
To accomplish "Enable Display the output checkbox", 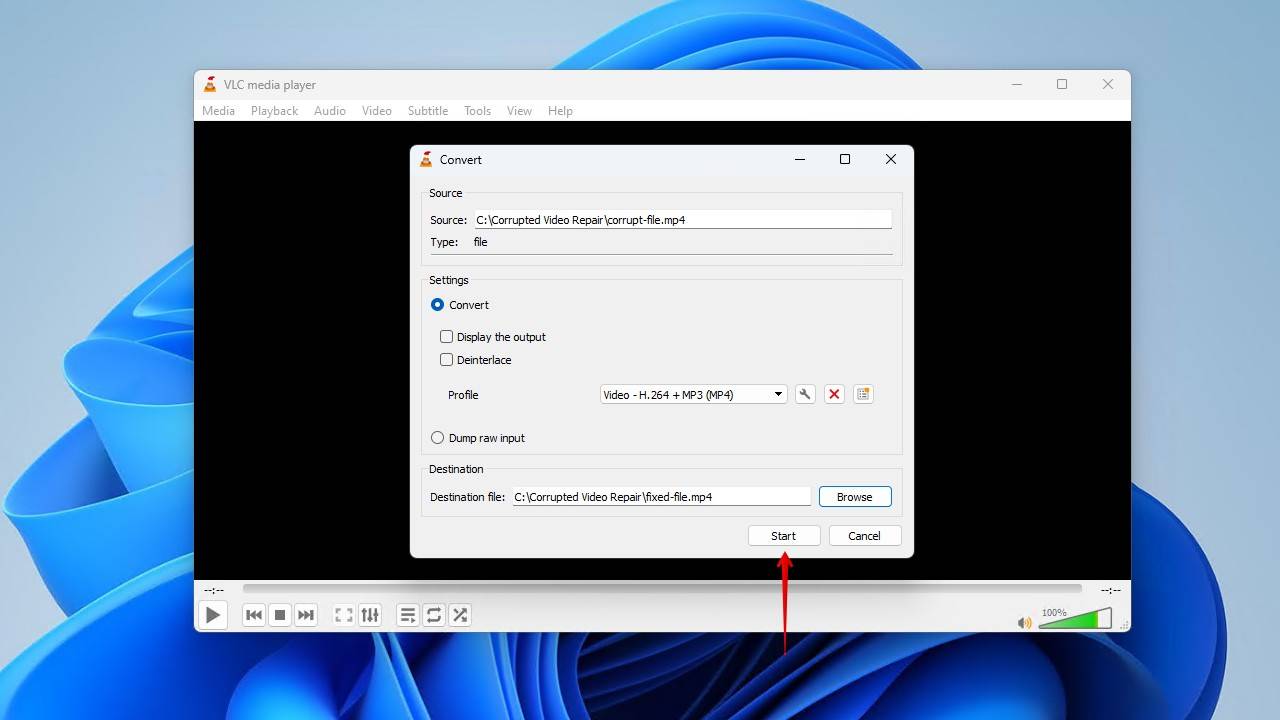I will click(447, 337).
